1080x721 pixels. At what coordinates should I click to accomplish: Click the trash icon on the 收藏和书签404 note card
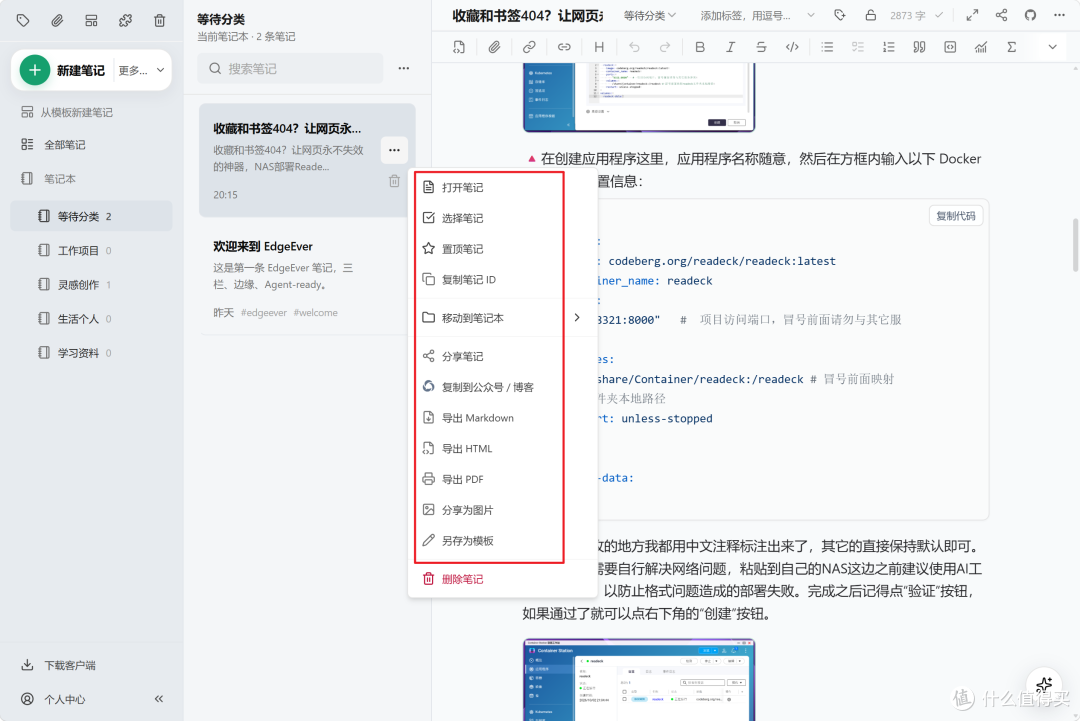[x=394, y=181]
